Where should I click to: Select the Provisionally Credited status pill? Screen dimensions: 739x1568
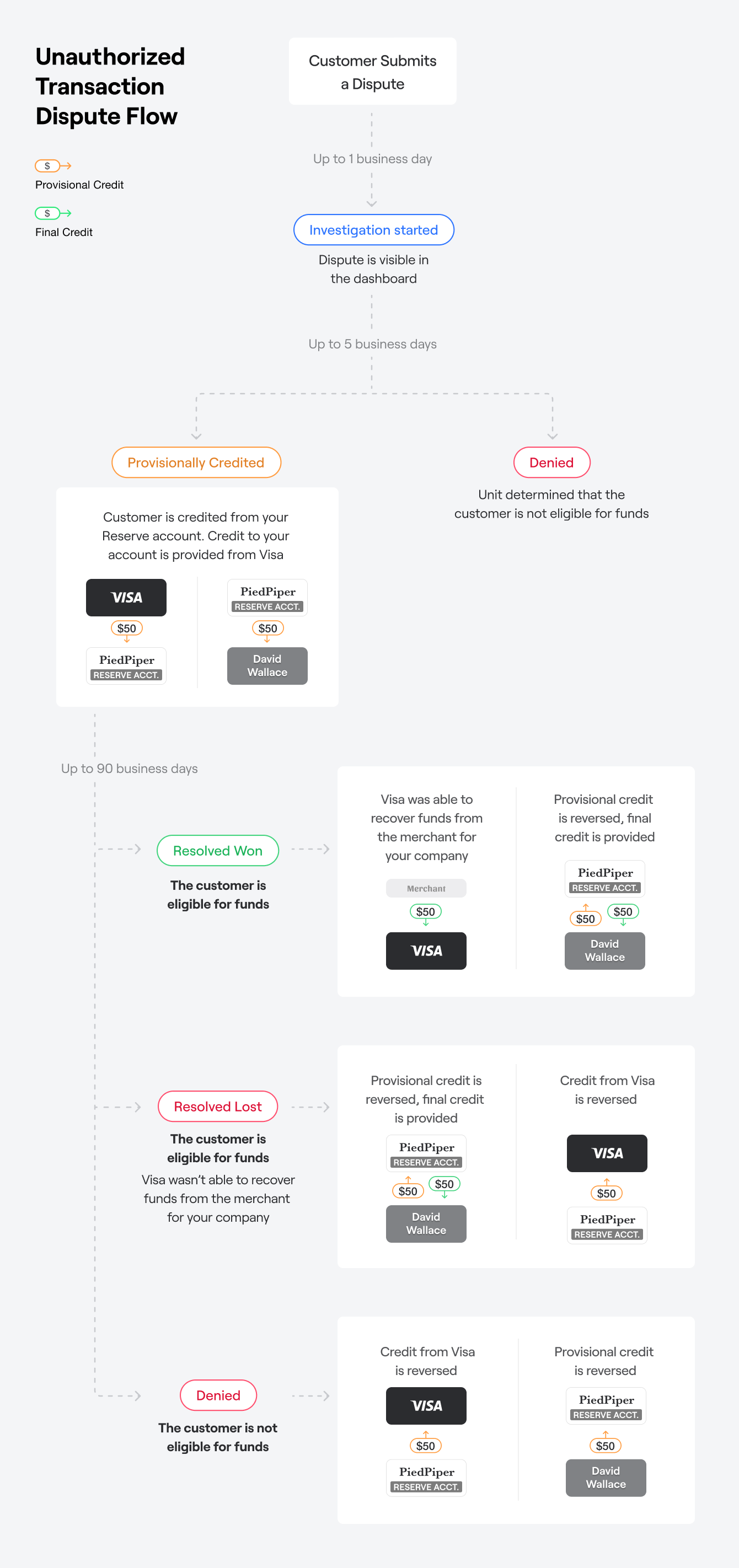(x=196, y=463)
